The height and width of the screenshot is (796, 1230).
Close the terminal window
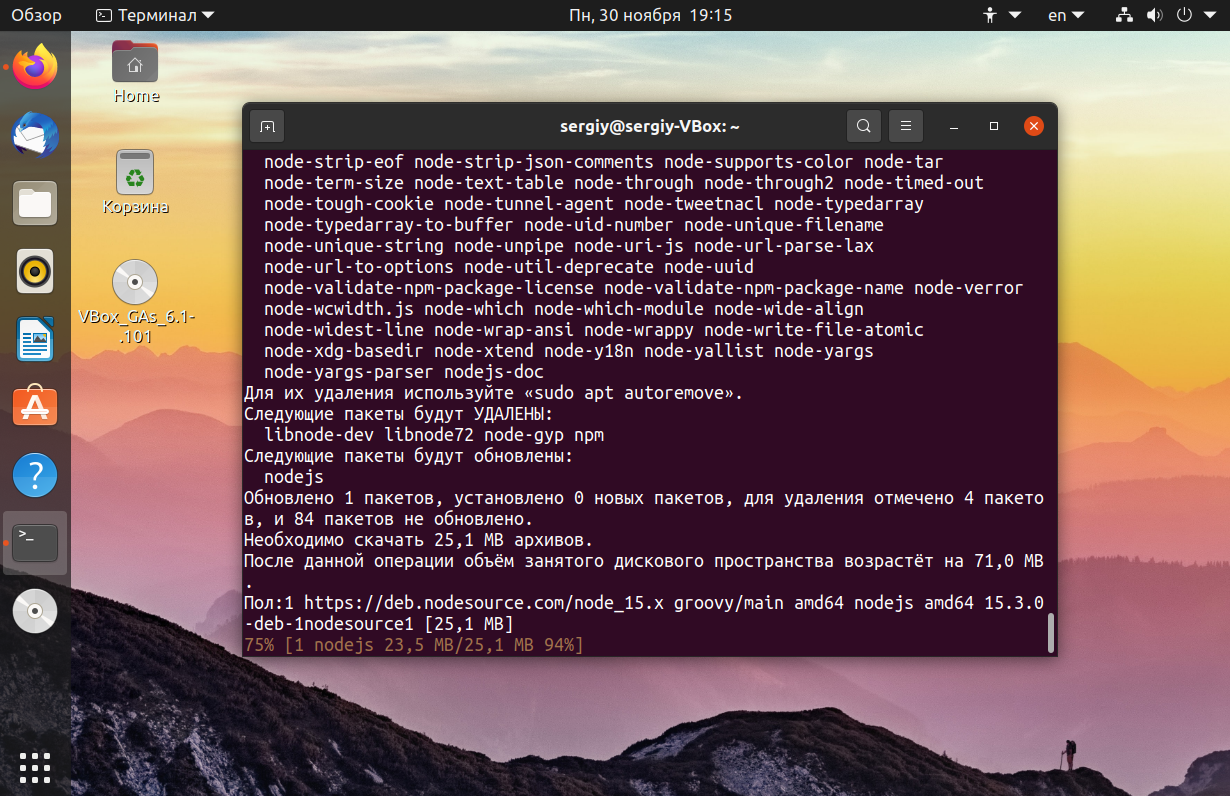coord(1034,127)
